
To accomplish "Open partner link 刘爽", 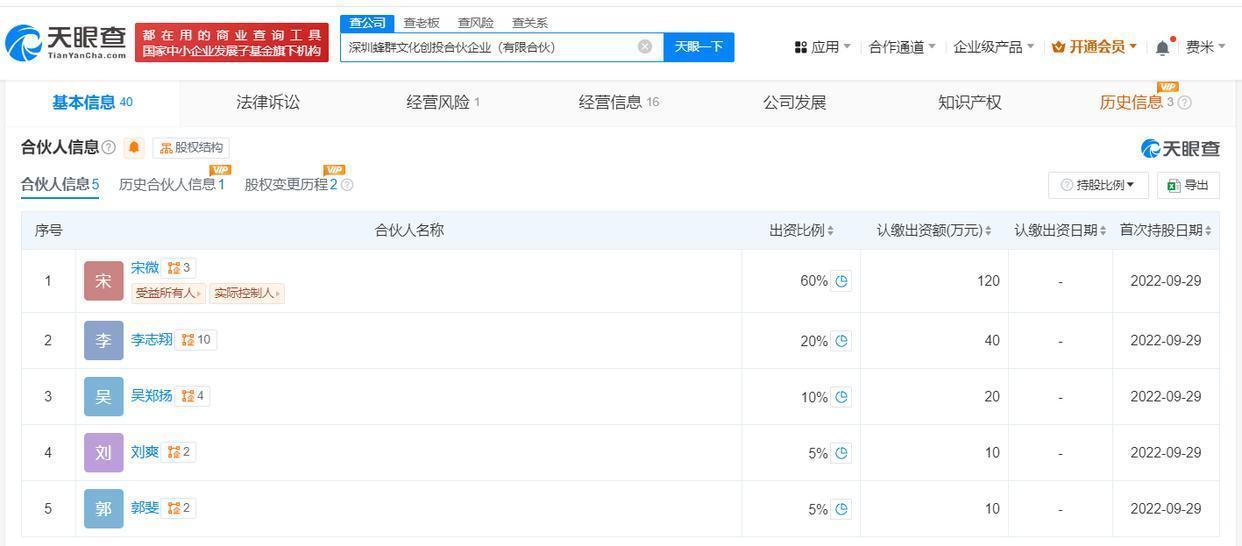I will coord(145,452).
